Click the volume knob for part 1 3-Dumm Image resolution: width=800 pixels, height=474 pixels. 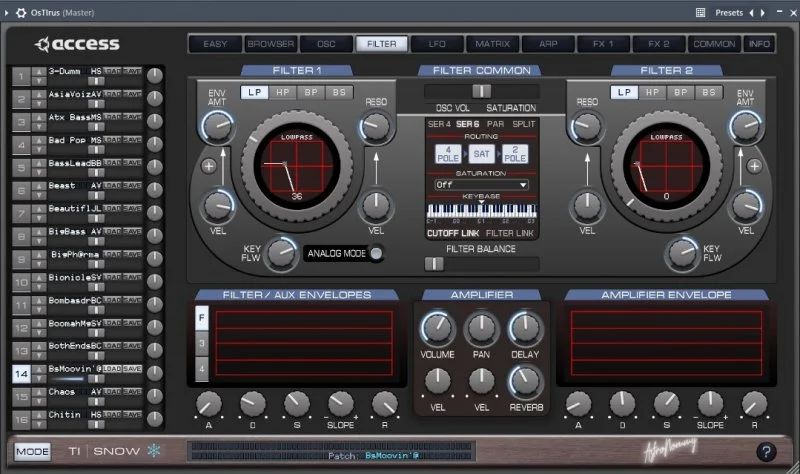[155, 76]
